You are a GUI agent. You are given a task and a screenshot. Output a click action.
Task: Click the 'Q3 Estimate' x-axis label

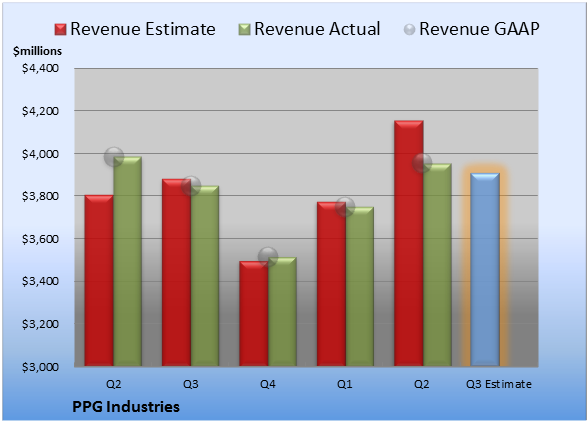(499, 384)
